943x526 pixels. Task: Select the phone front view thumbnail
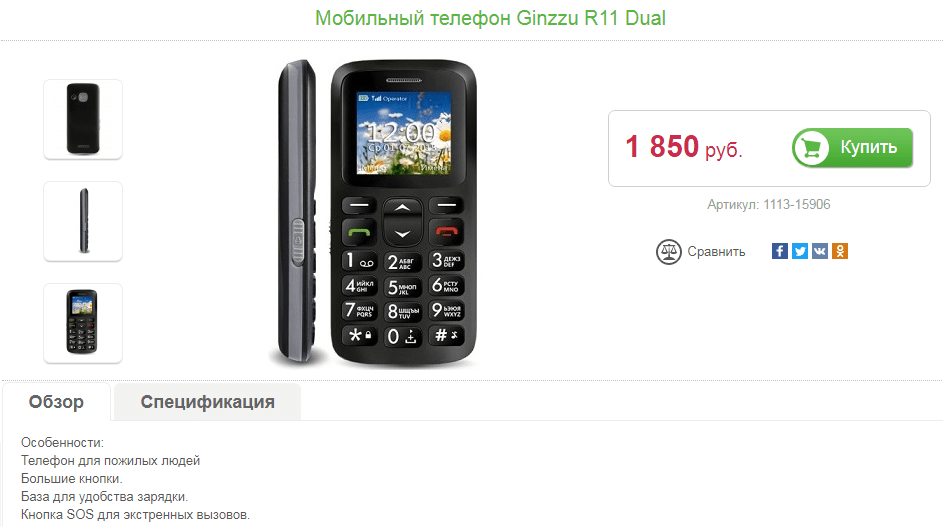click(83, 323)
